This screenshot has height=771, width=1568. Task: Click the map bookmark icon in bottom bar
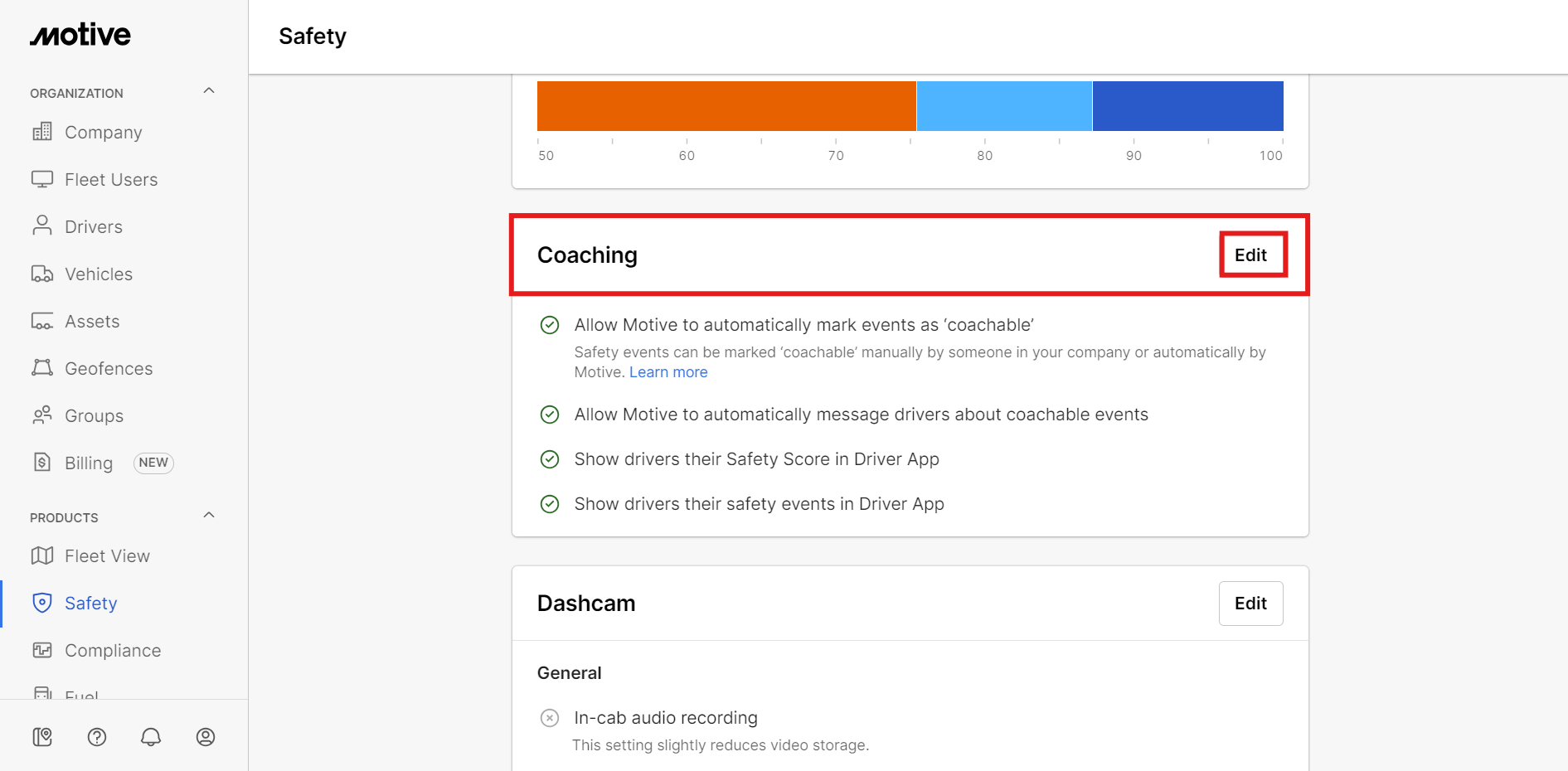click(x=42, y=737)
